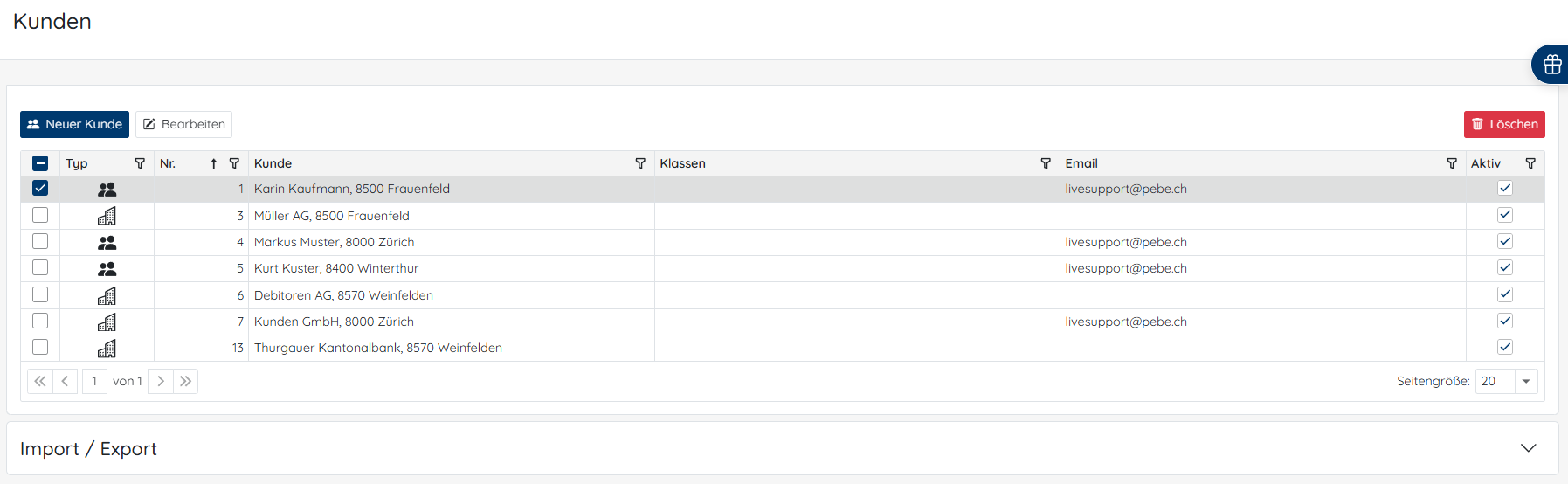Click the page number input field
Screen dimensions: 1568x484
tap(94, 381)
